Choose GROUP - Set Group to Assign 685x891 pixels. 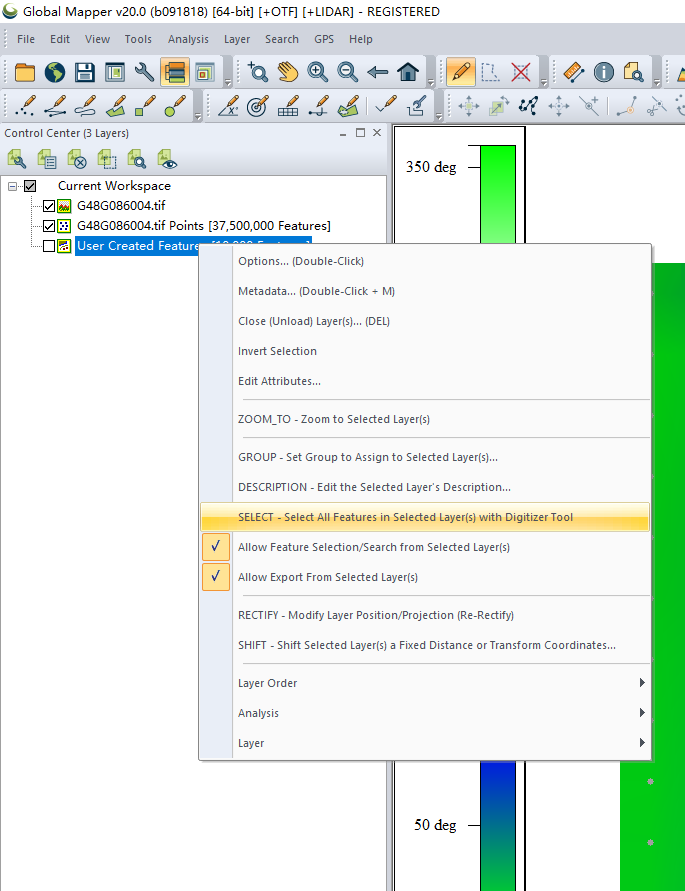tap(425, 457)
